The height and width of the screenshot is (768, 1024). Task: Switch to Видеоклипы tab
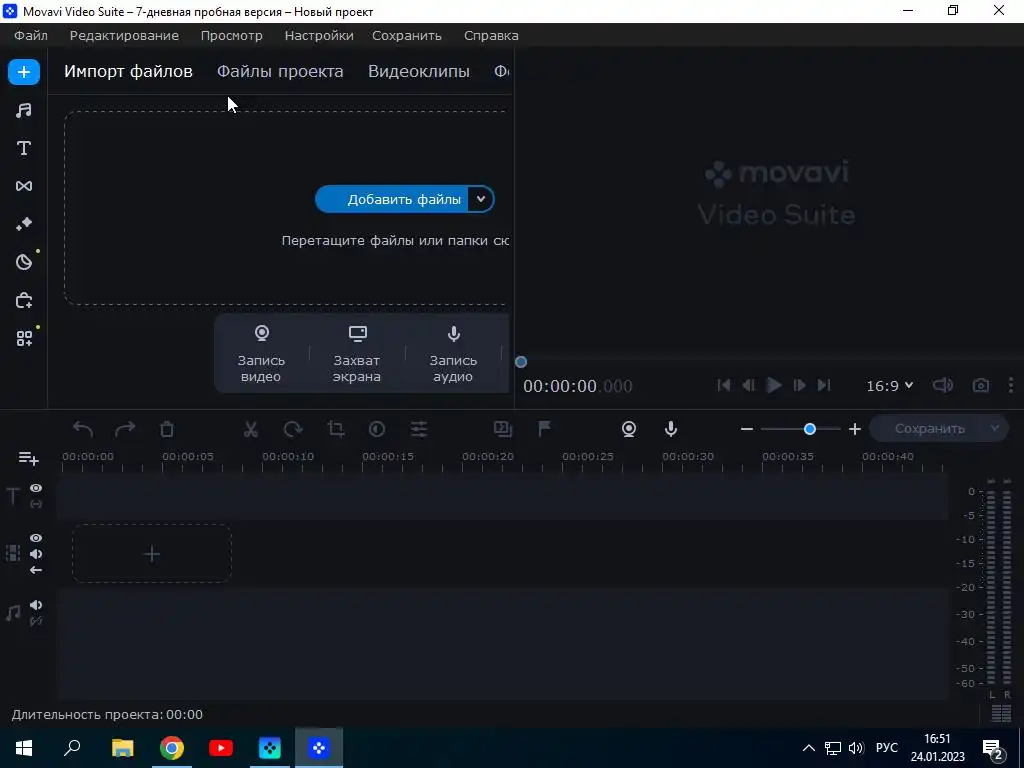(x=419, y=71)
